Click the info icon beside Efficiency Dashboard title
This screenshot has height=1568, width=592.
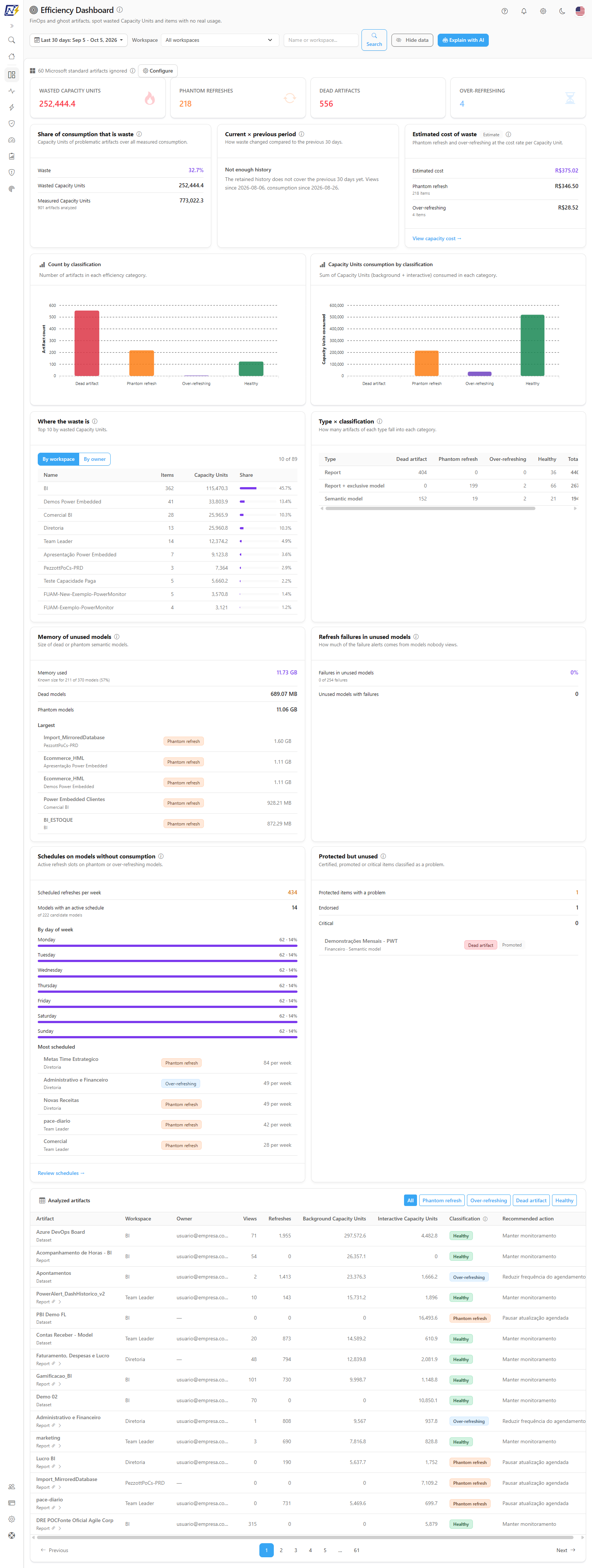[x=120, y=10]
